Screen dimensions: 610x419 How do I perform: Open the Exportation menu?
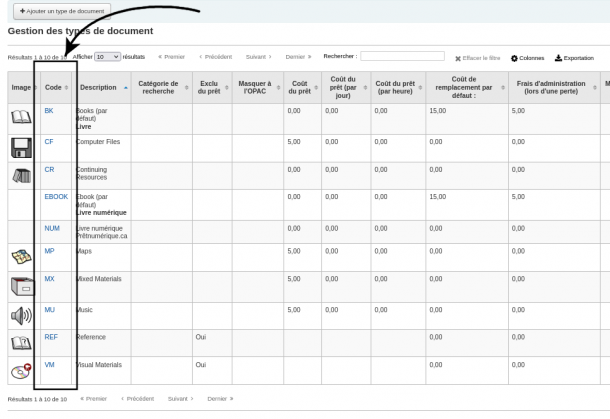coord(573,58)
